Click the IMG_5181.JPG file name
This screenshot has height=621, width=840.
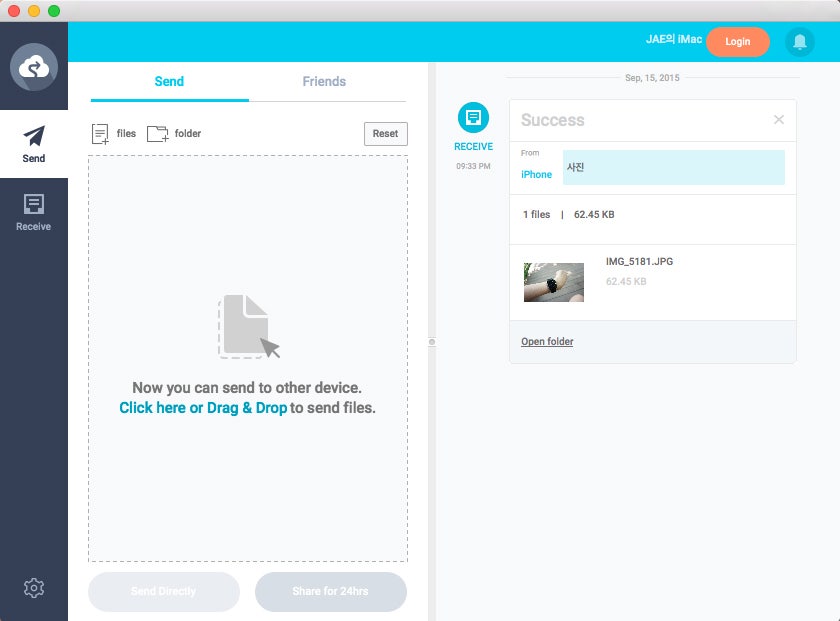(639, 261)
